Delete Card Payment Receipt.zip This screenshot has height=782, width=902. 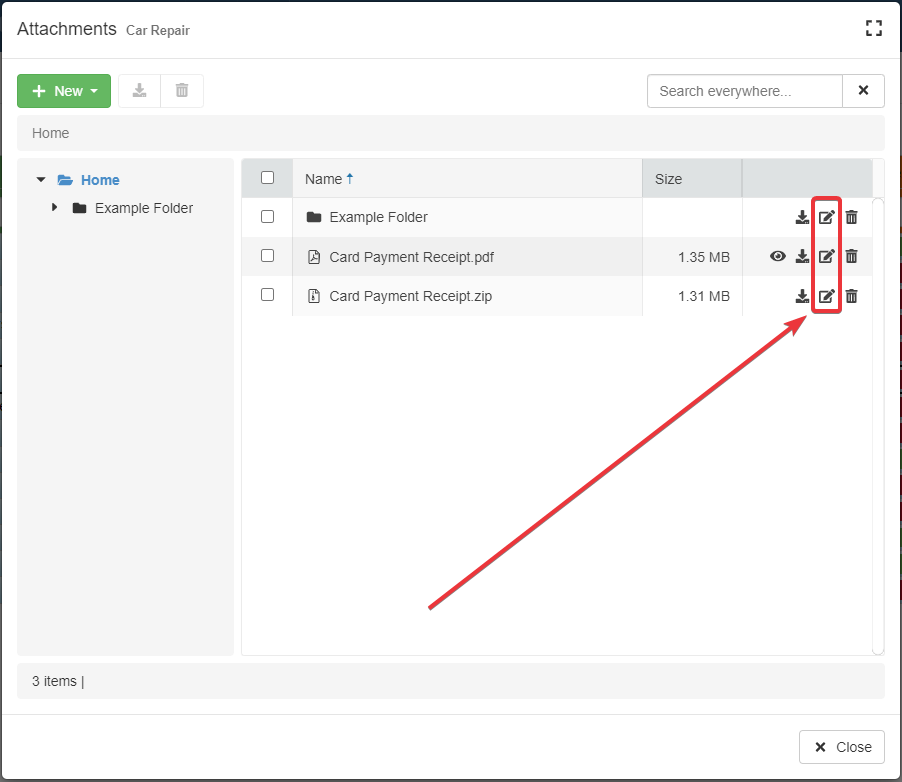pos(851,296)
